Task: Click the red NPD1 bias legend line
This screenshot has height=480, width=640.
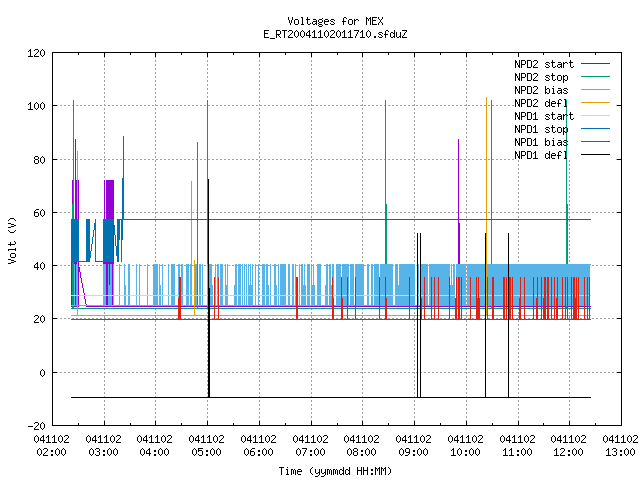Action: [x=596, y=142]
